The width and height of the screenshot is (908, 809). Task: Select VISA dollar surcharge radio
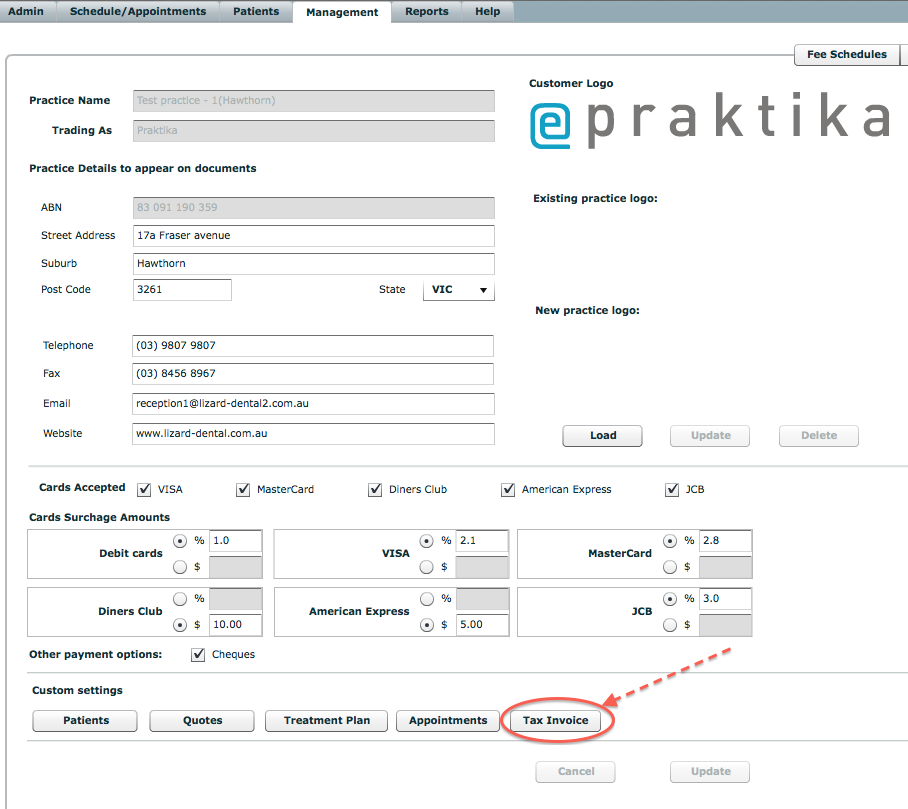pos(427,567)
